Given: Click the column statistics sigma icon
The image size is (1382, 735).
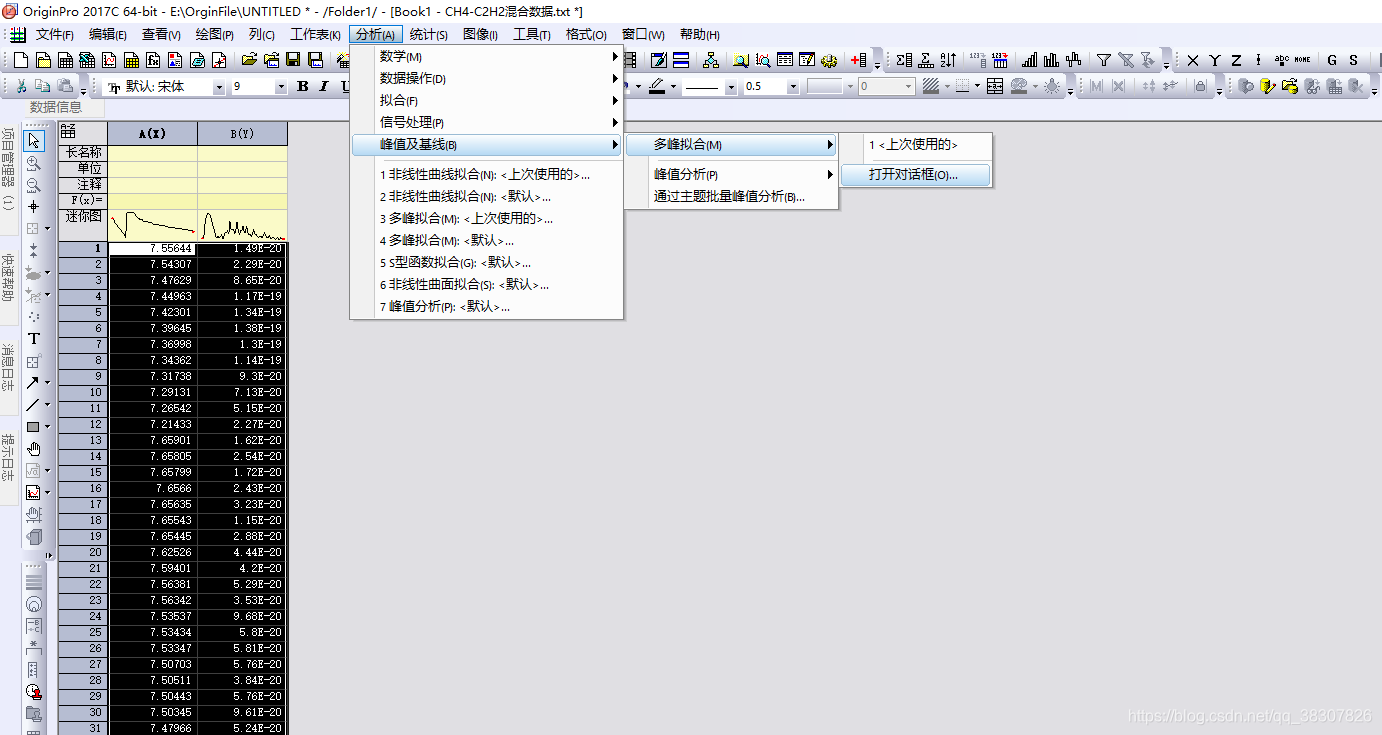Looking at the screenshot, I should pyautogui.click(x=904, y=60).
